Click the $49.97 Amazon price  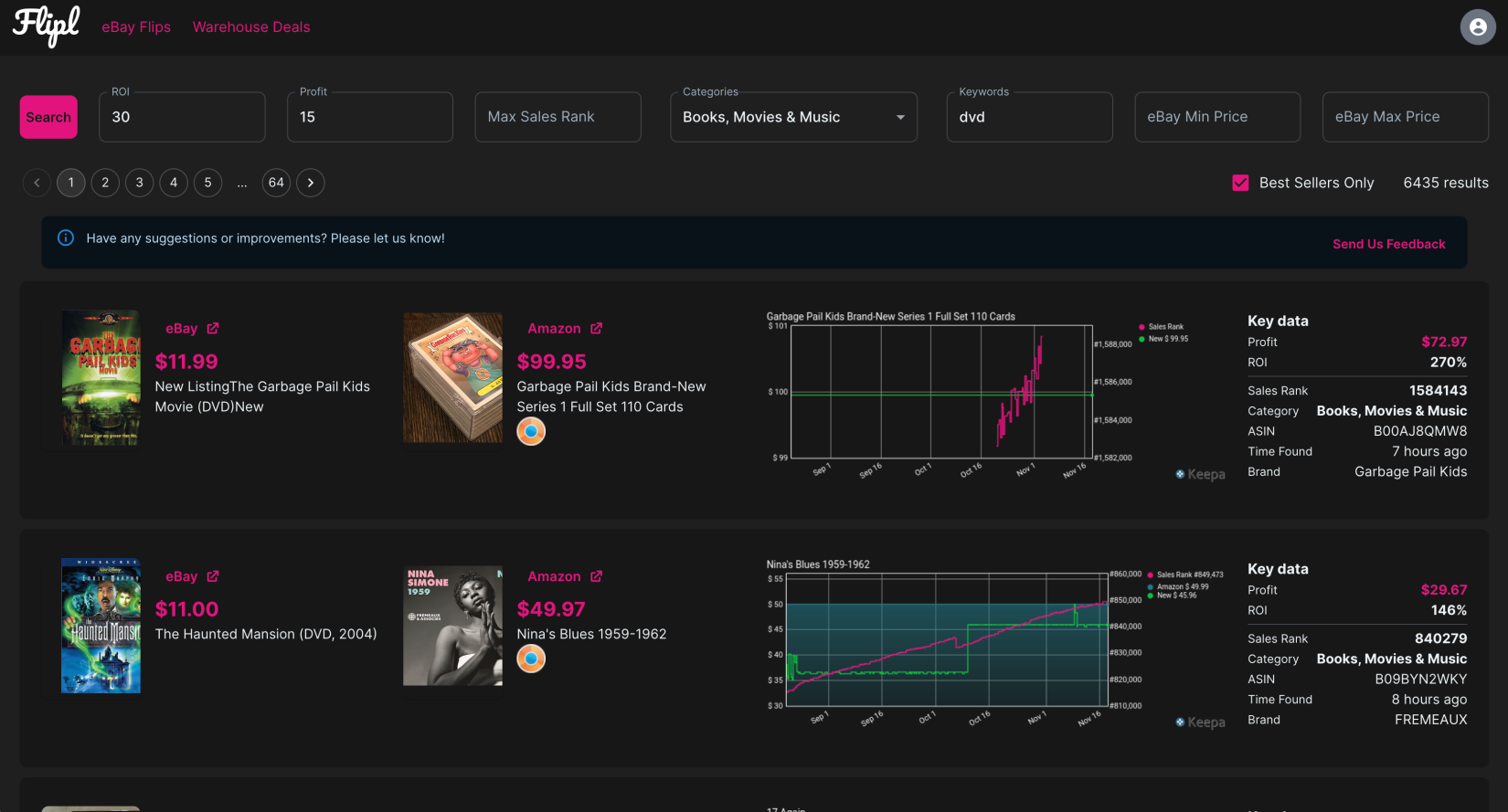[x=551, y=609]
